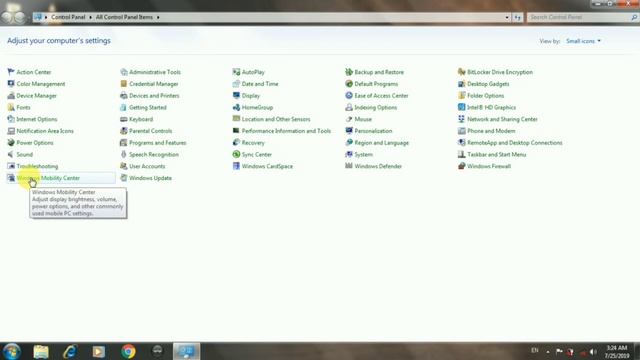Refresh the Control Panel address bar
This screenshot has width=640, height=360.
[x=518, y=18]
